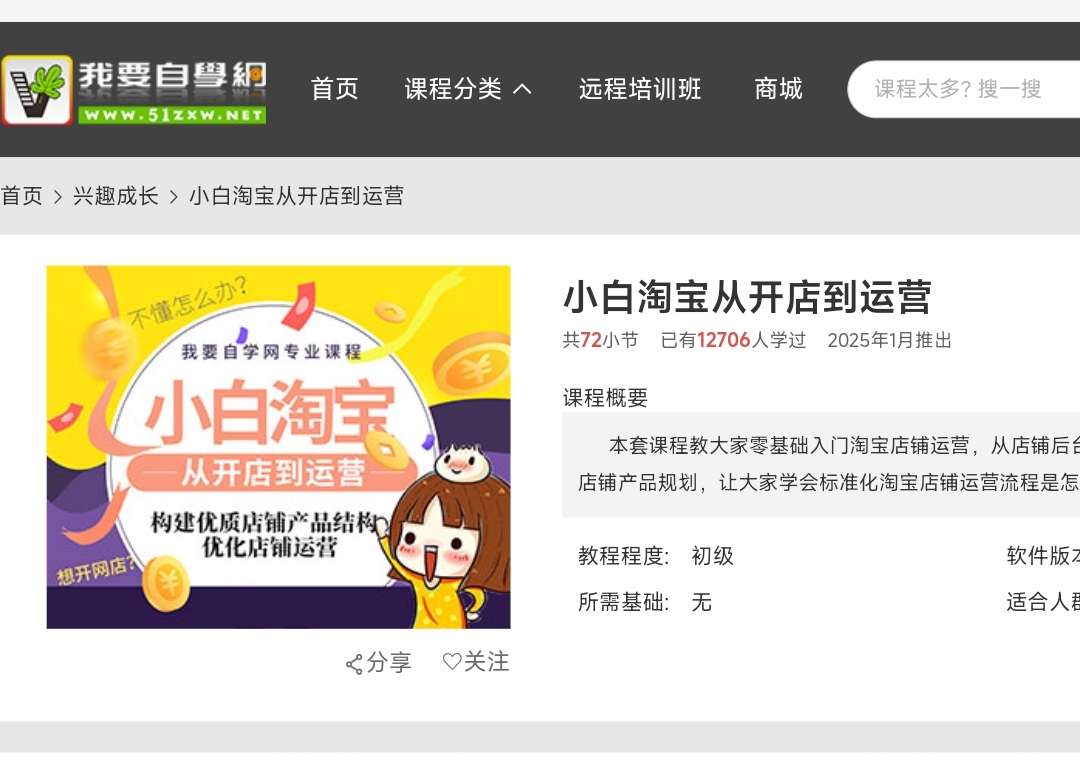Image resolution: width=1080 pixels, height=764 pixels.
Task: Click the 小白淘宝从开店到运营 breadcrumb
Action: (296, 196)
